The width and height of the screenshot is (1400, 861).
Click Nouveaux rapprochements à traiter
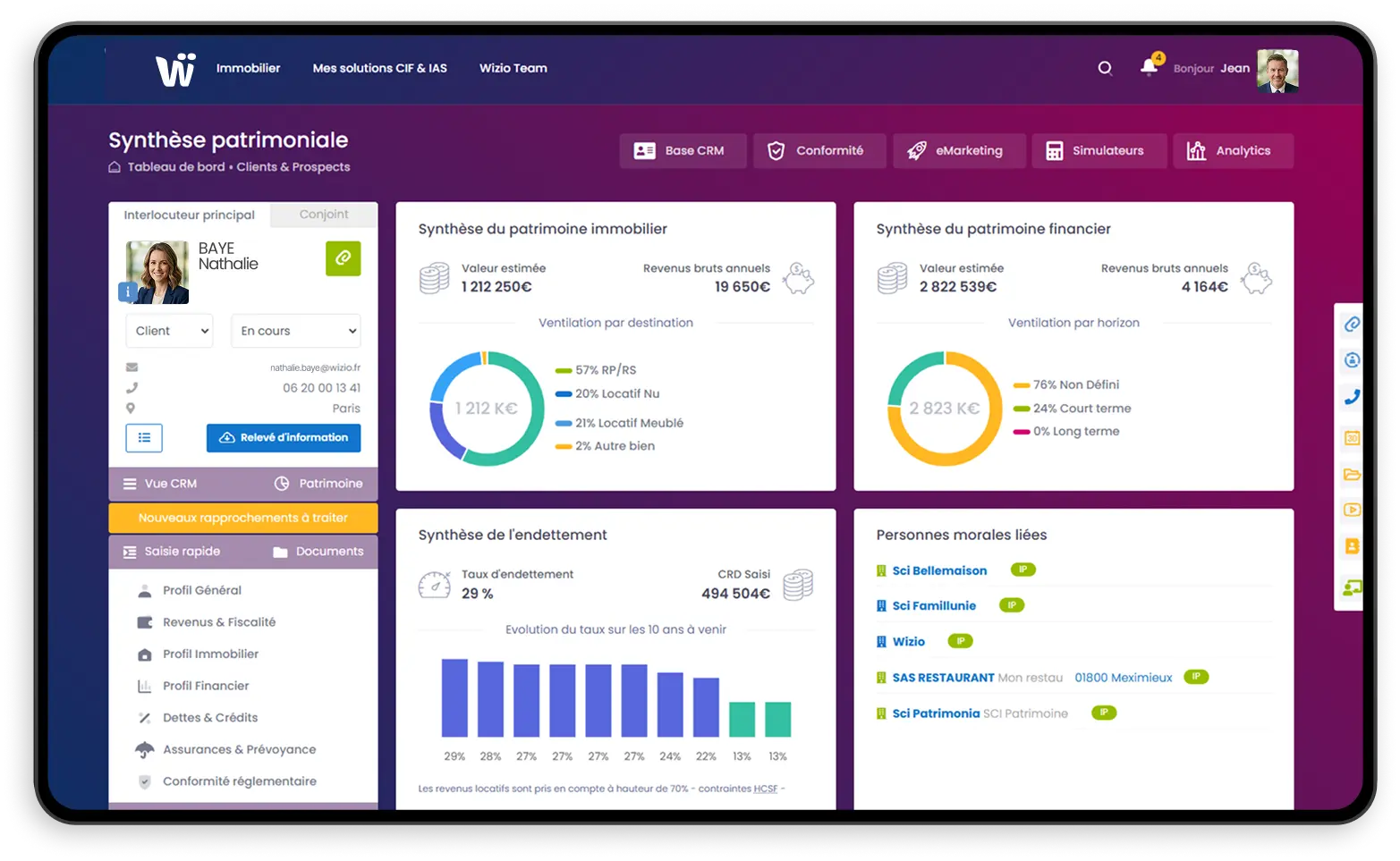(242, 518)
